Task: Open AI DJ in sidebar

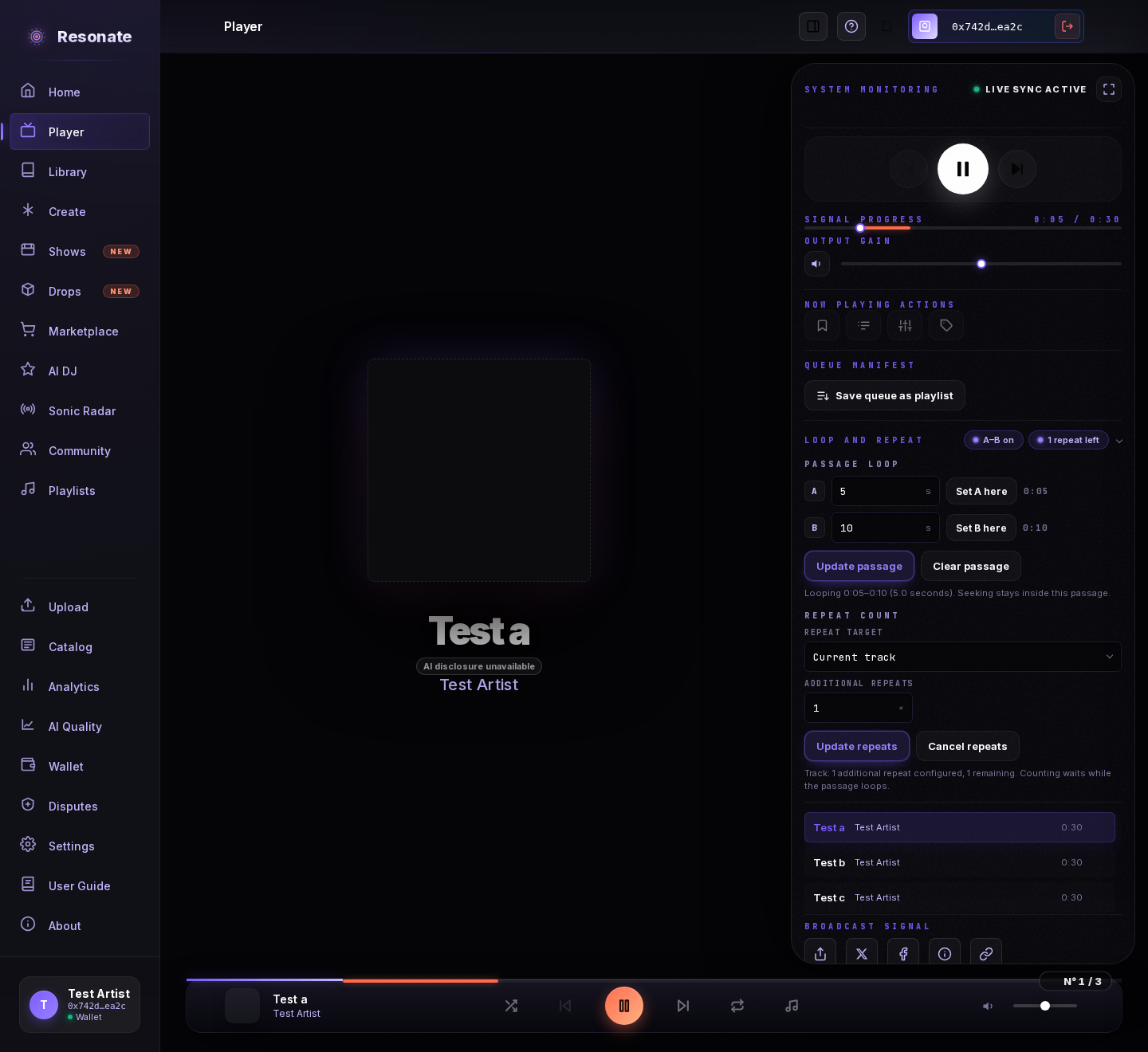Action: pos(80,371)
